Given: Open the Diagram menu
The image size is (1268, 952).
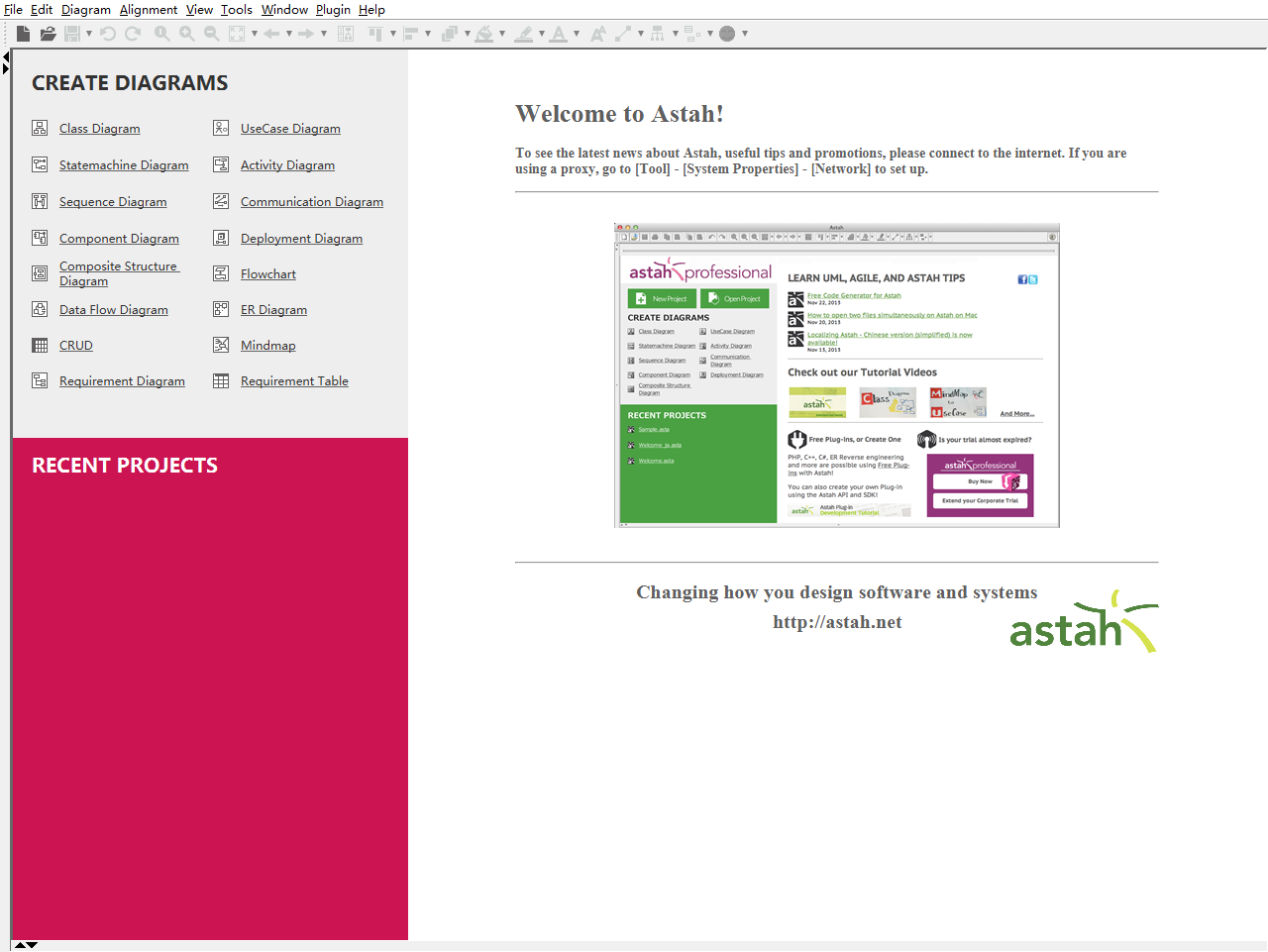Looking at the screenshot, I should click(86, 9).
